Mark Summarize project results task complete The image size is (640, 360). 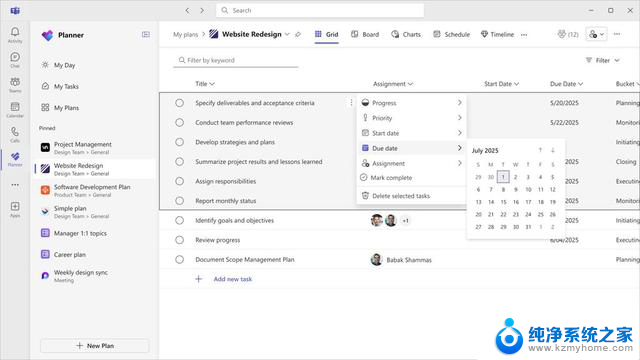180,162
